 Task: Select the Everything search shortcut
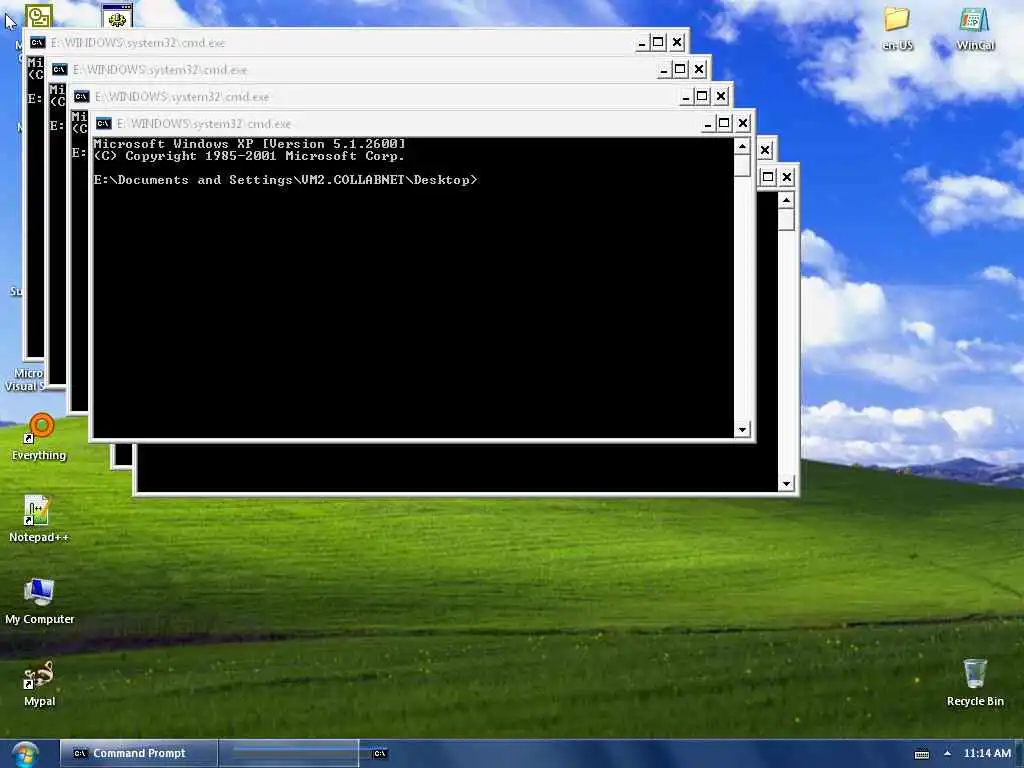pyautogui.click(x=39, y=437)
